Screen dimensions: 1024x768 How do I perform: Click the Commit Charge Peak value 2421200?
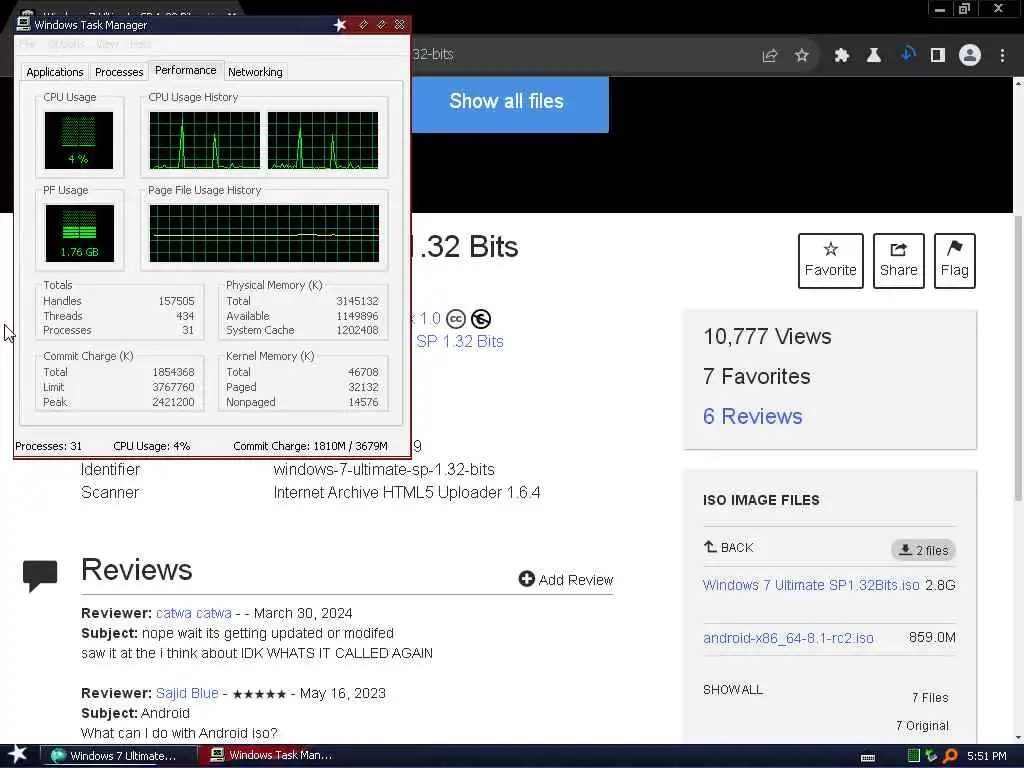[x=173, y=402]
